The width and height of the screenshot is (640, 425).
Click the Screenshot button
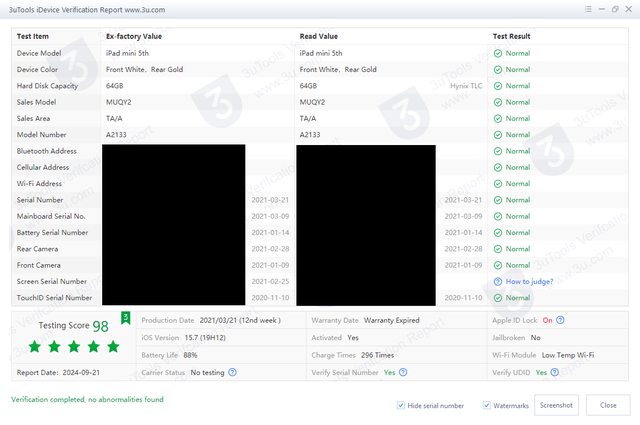click(x=556, y=405)
